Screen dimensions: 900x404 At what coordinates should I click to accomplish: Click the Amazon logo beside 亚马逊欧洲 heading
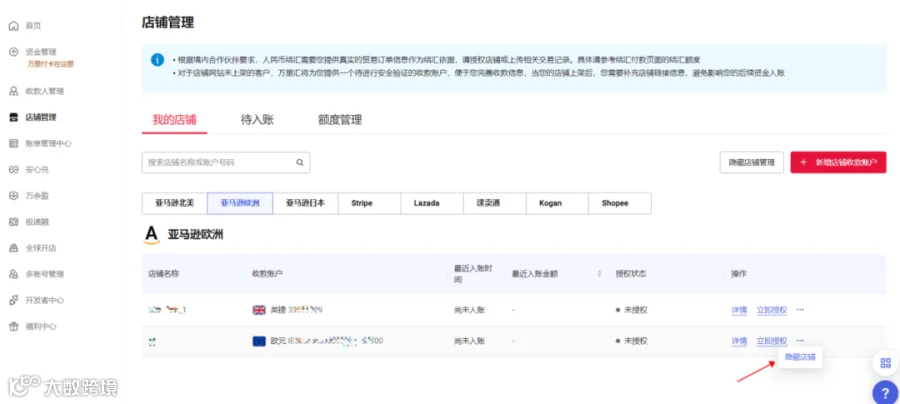(152, 235)
